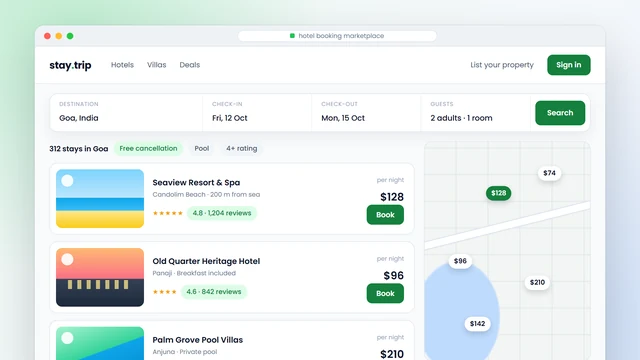Screen dimensions: 640x360
Task: Select the $142 map price marker
Action: (477, 324)
